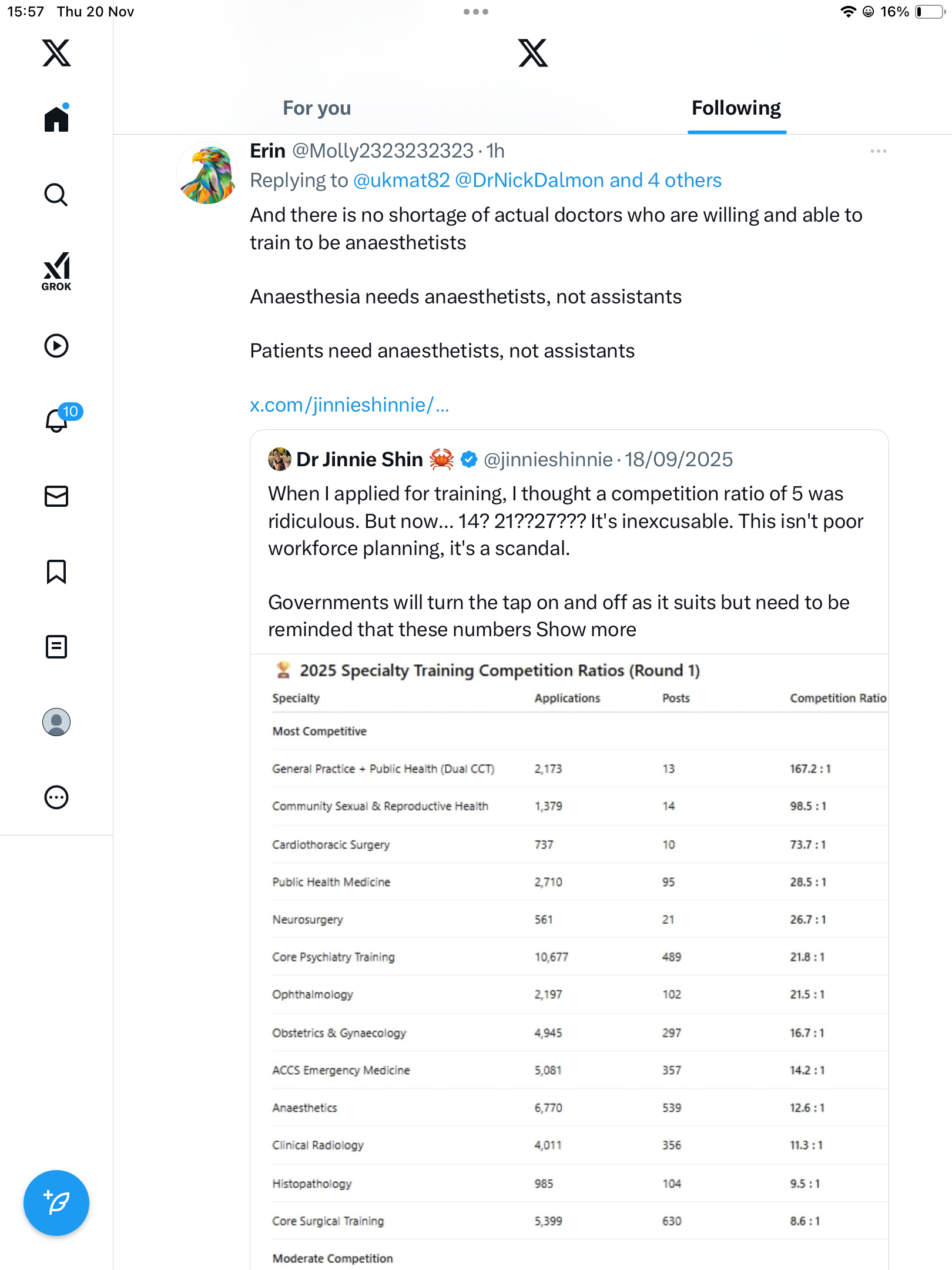Open the profile avatar in sidebar
This screenshot has height=1270, width=952.
[x=56, y=722]
